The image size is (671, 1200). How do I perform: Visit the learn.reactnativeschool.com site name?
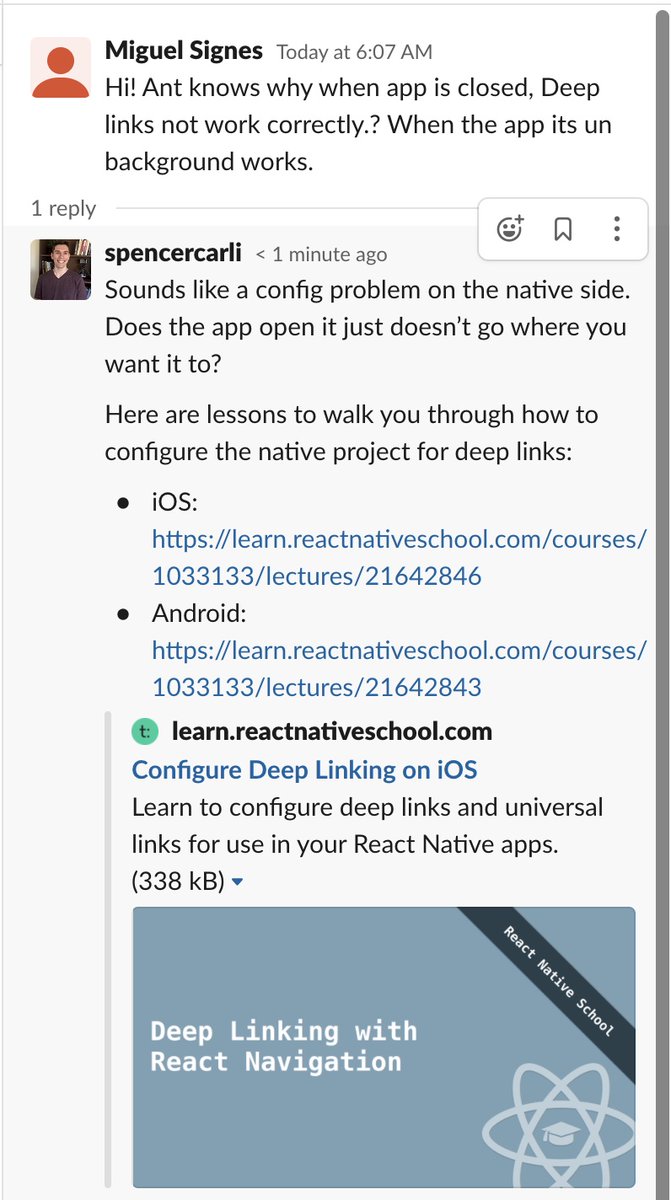pyautogui.click(x=332, y=731)
